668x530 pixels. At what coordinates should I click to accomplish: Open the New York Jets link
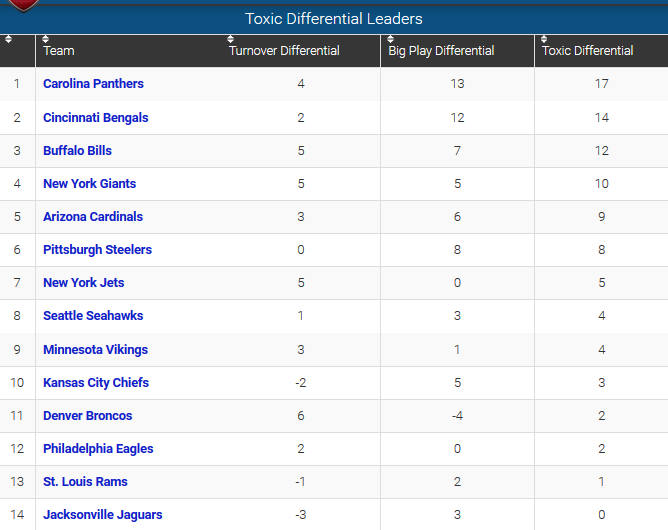pyautogui.click(x=84, y=282)
